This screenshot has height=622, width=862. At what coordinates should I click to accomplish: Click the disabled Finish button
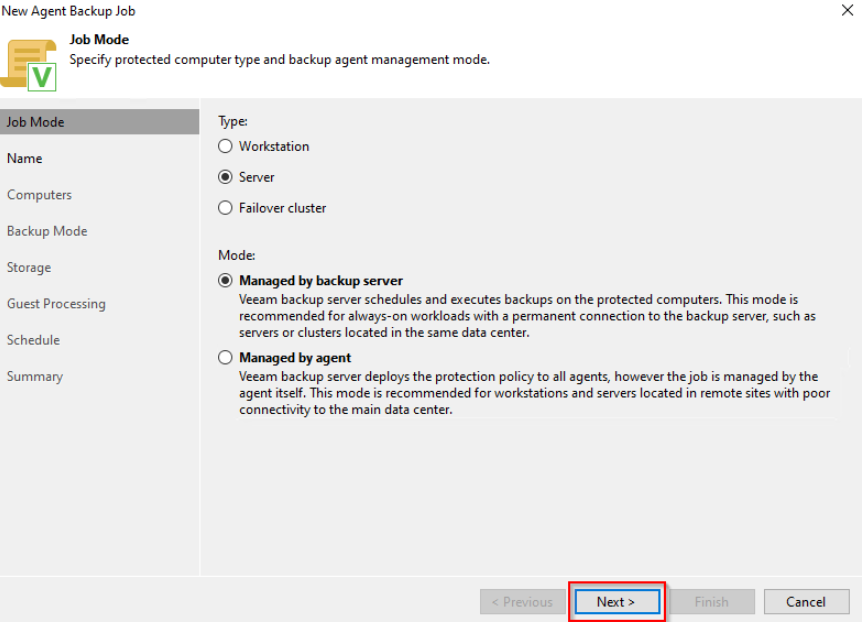click(x=712, y=602)
